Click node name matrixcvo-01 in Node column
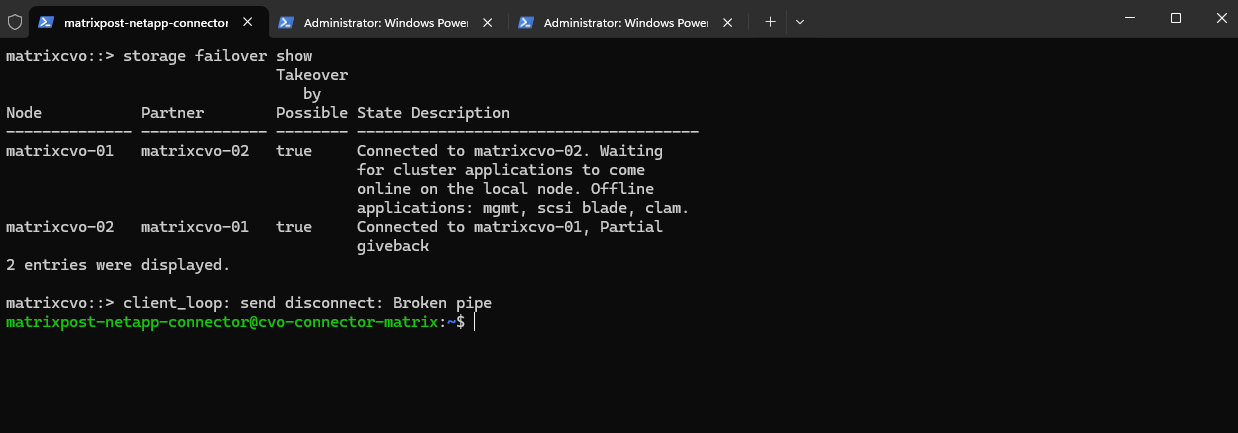 60,151
